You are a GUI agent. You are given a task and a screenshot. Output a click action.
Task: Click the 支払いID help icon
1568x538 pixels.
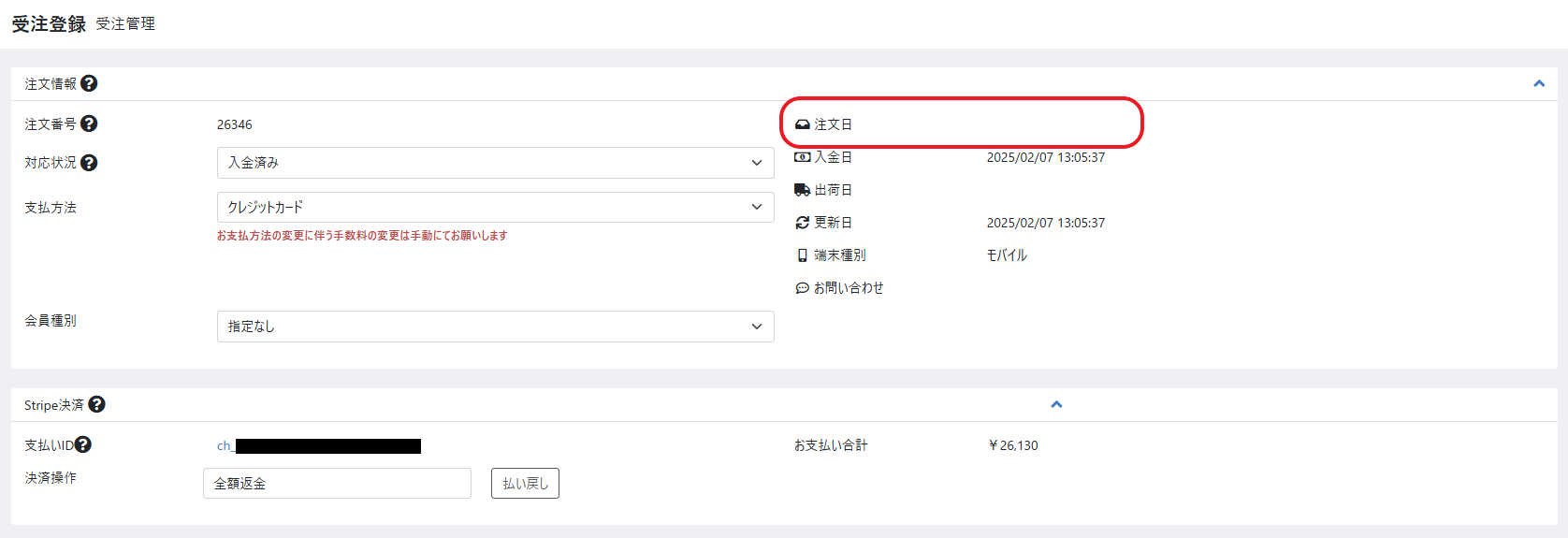pos(83,444)
